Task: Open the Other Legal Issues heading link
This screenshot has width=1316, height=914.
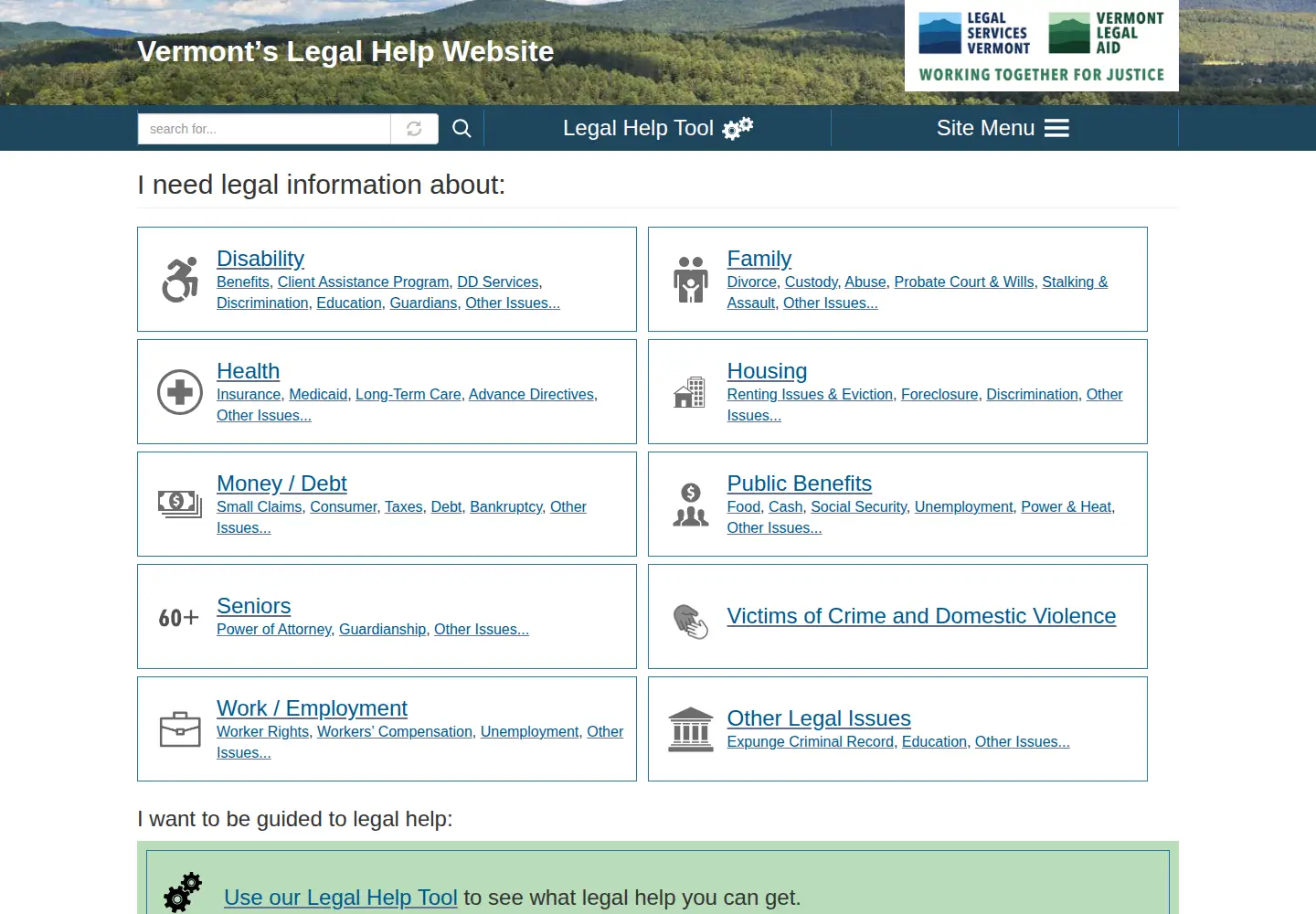Action: pos(819,718)
